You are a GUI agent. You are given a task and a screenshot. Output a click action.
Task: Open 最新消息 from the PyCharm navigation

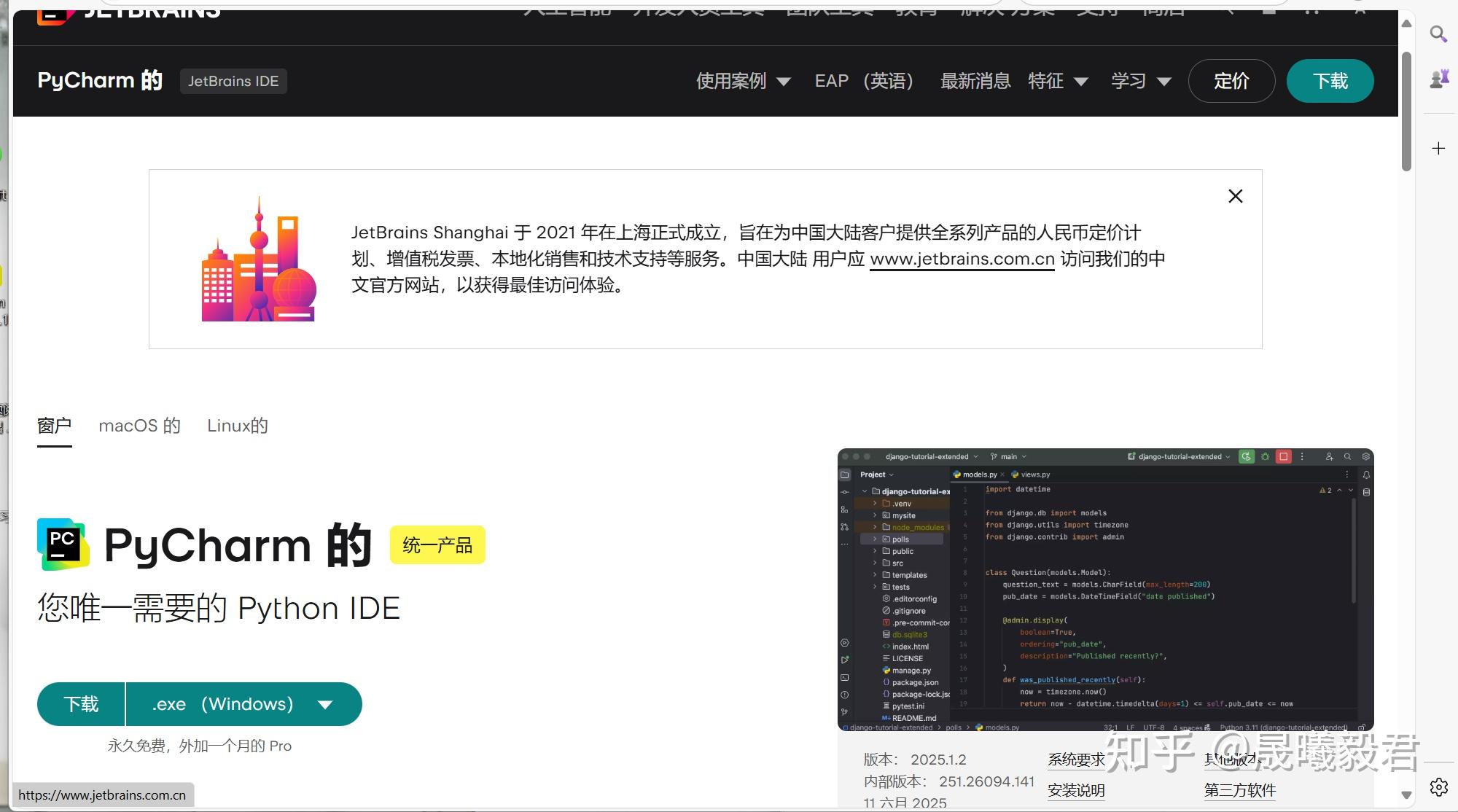(x=975, y=82)
